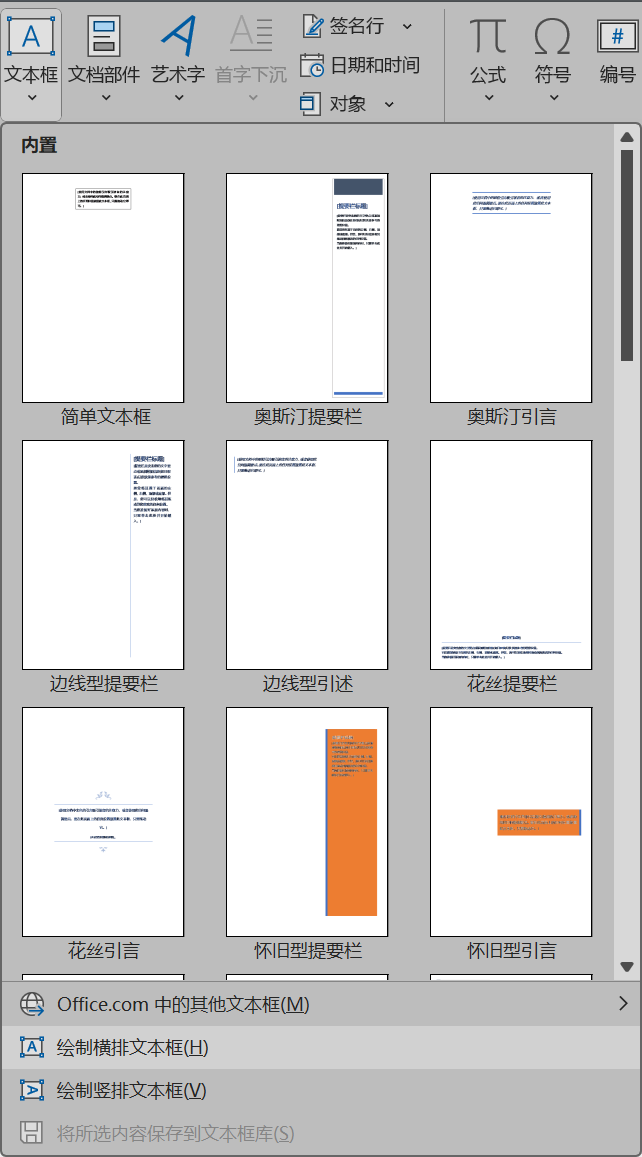
Task: Insert 花丝引言 thumbnail
Action: 103,822
